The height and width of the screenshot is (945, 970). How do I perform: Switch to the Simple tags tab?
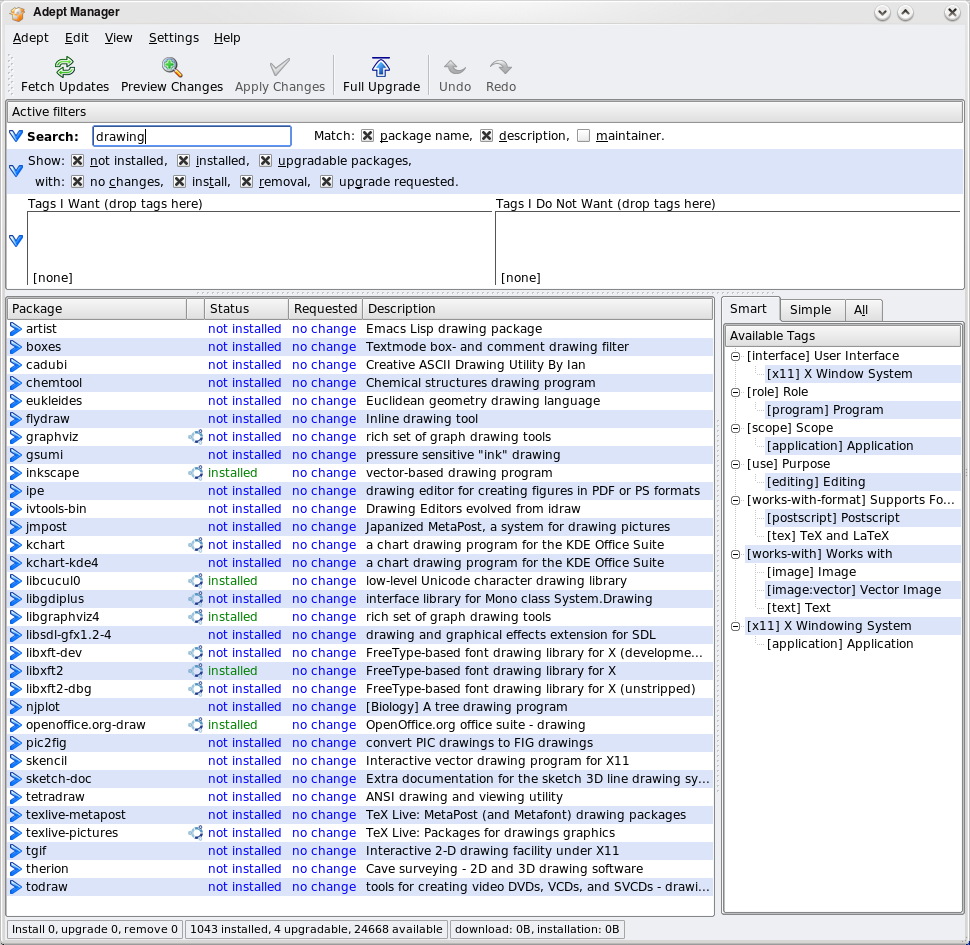tap(810, 310)
